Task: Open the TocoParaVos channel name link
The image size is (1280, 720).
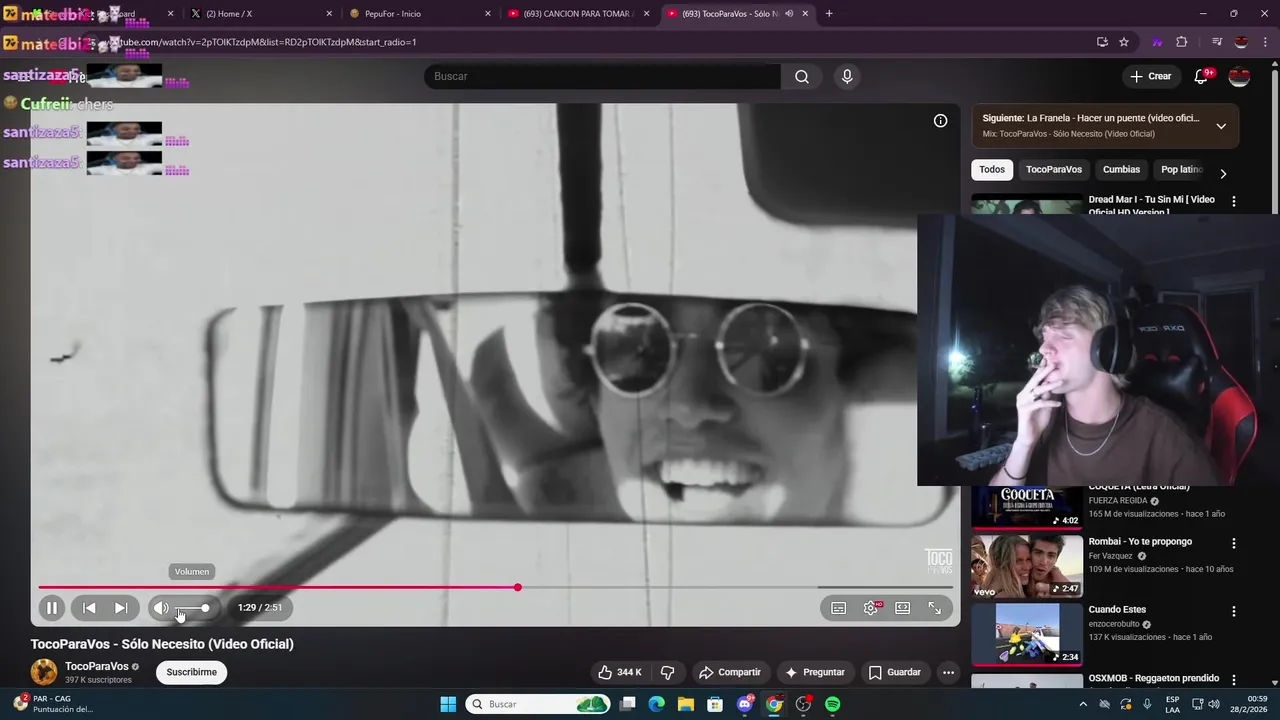Action: tap(97, 666)
